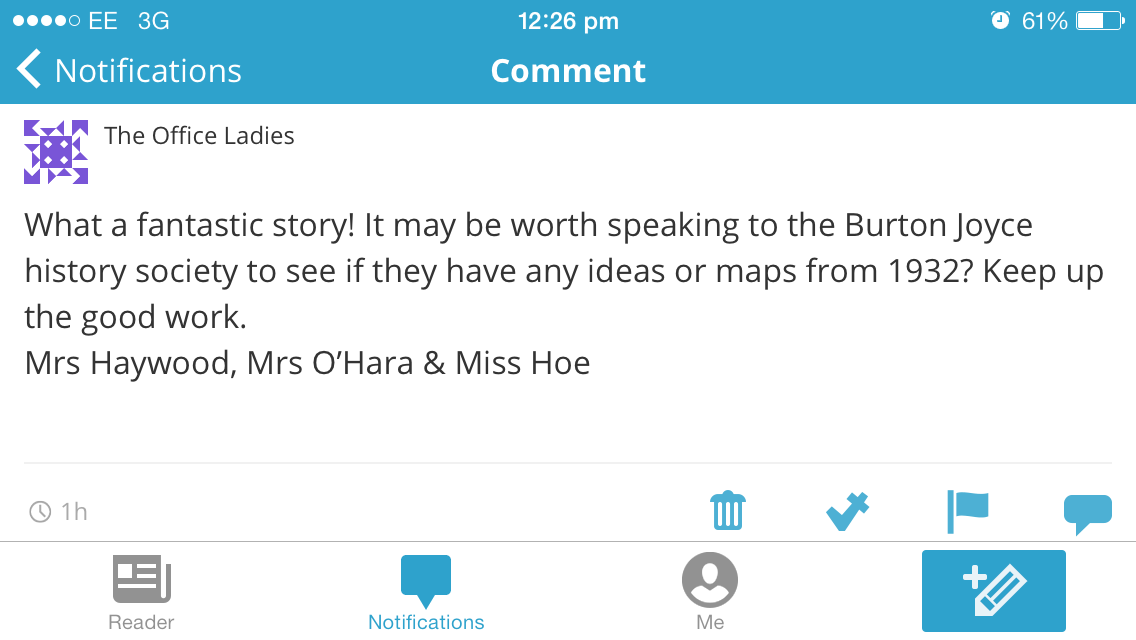Reply using the speech bubble icon
This screenshot has width=1136, height=640.
tap(1087, 513)
